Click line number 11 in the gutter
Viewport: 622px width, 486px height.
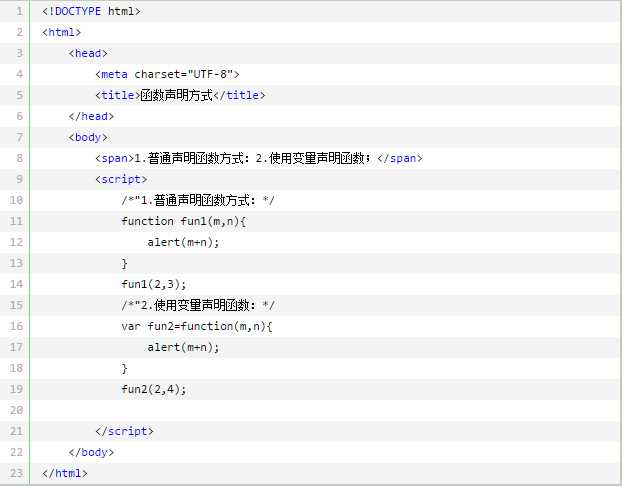tap(16, 221)
